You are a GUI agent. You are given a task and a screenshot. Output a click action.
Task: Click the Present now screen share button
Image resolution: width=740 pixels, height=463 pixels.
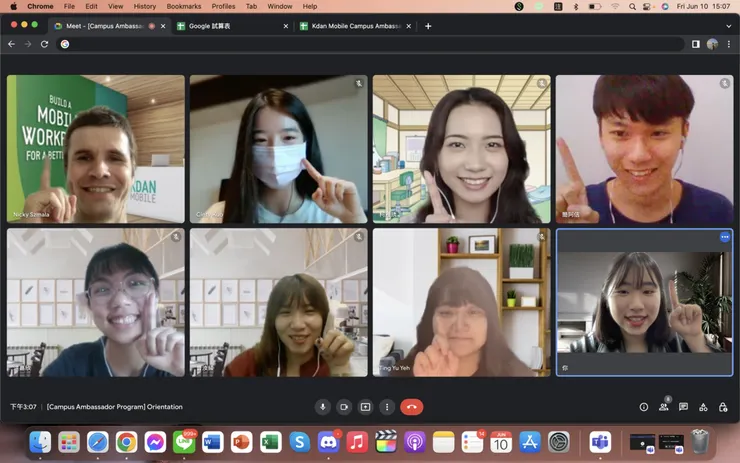click(x=365, y=407)
